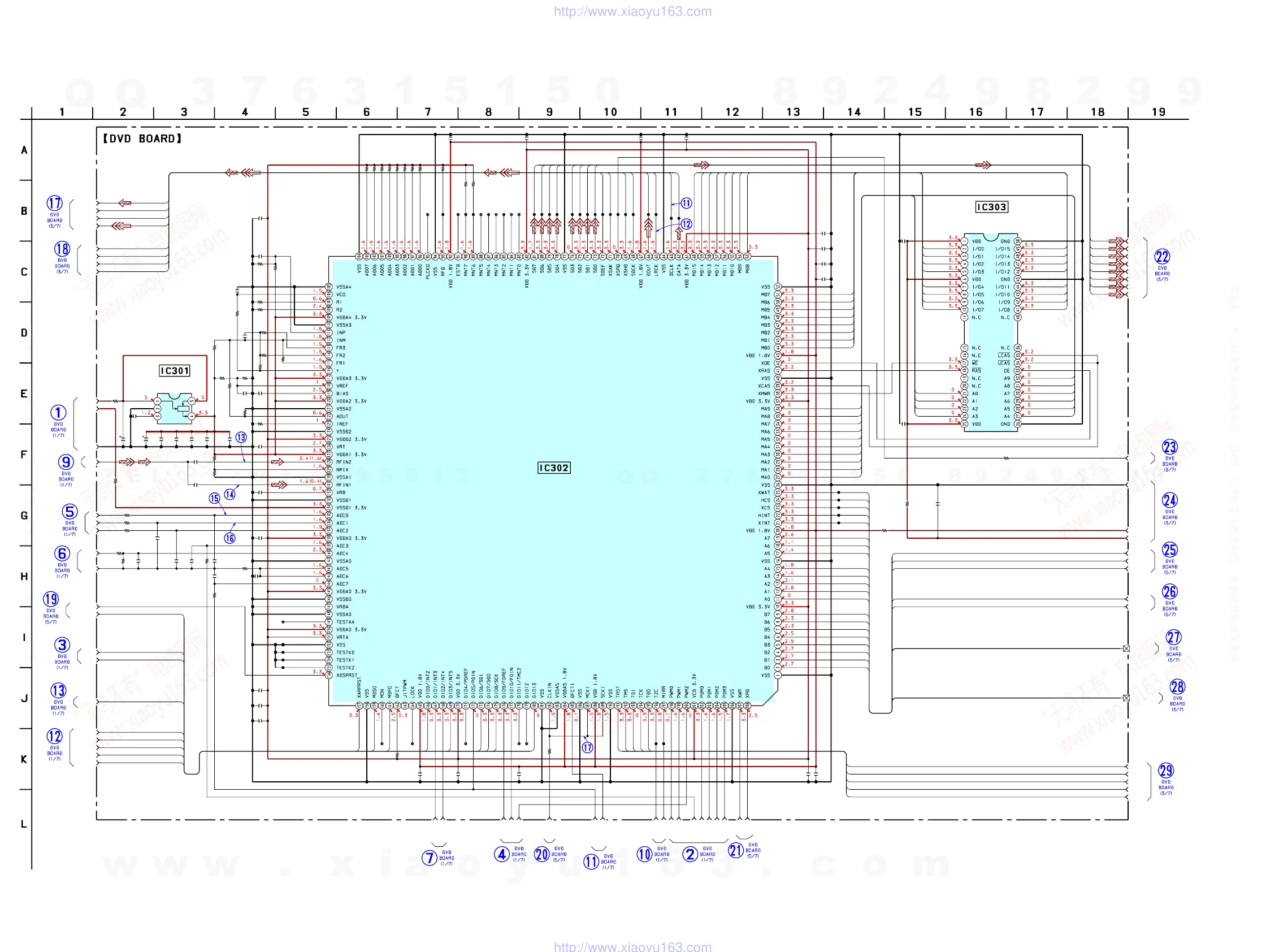The height and width of the screenshot is (952, 1266).
Task: Open the xiaoyu163.com link at bottom
Action: pos(632,947)
